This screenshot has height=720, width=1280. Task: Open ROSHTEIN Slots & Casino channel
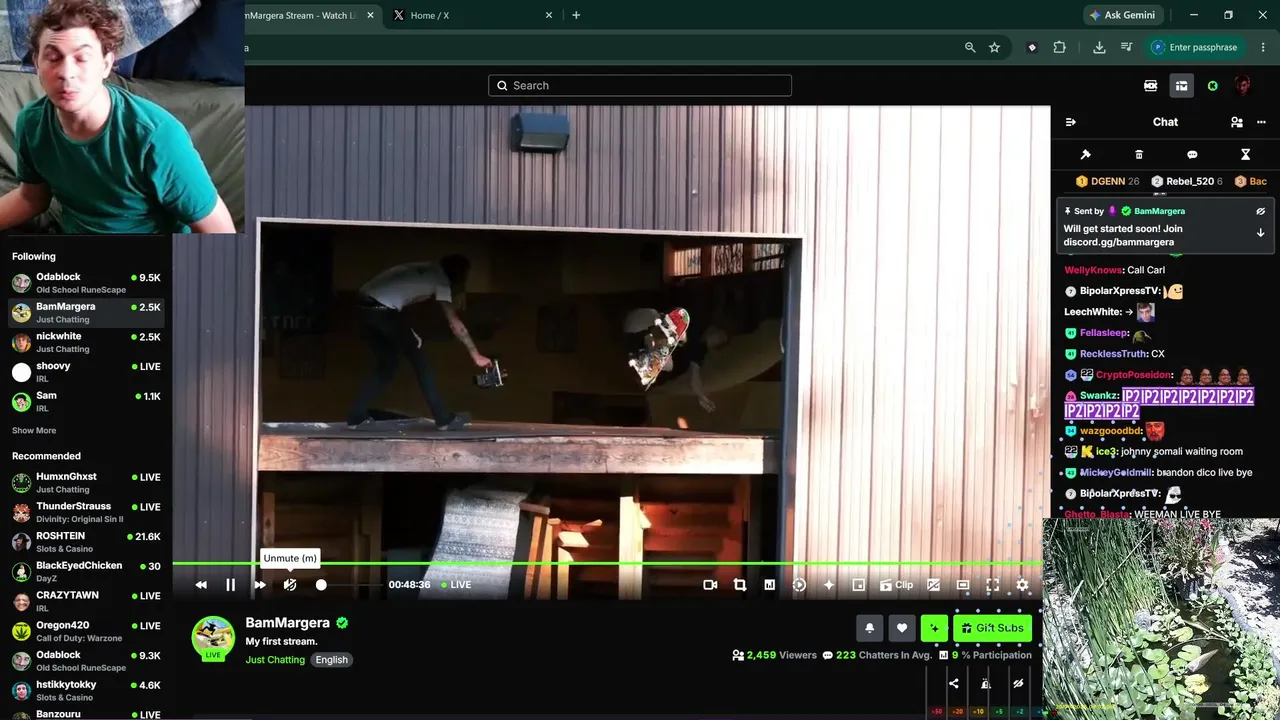tap(86, 542)
